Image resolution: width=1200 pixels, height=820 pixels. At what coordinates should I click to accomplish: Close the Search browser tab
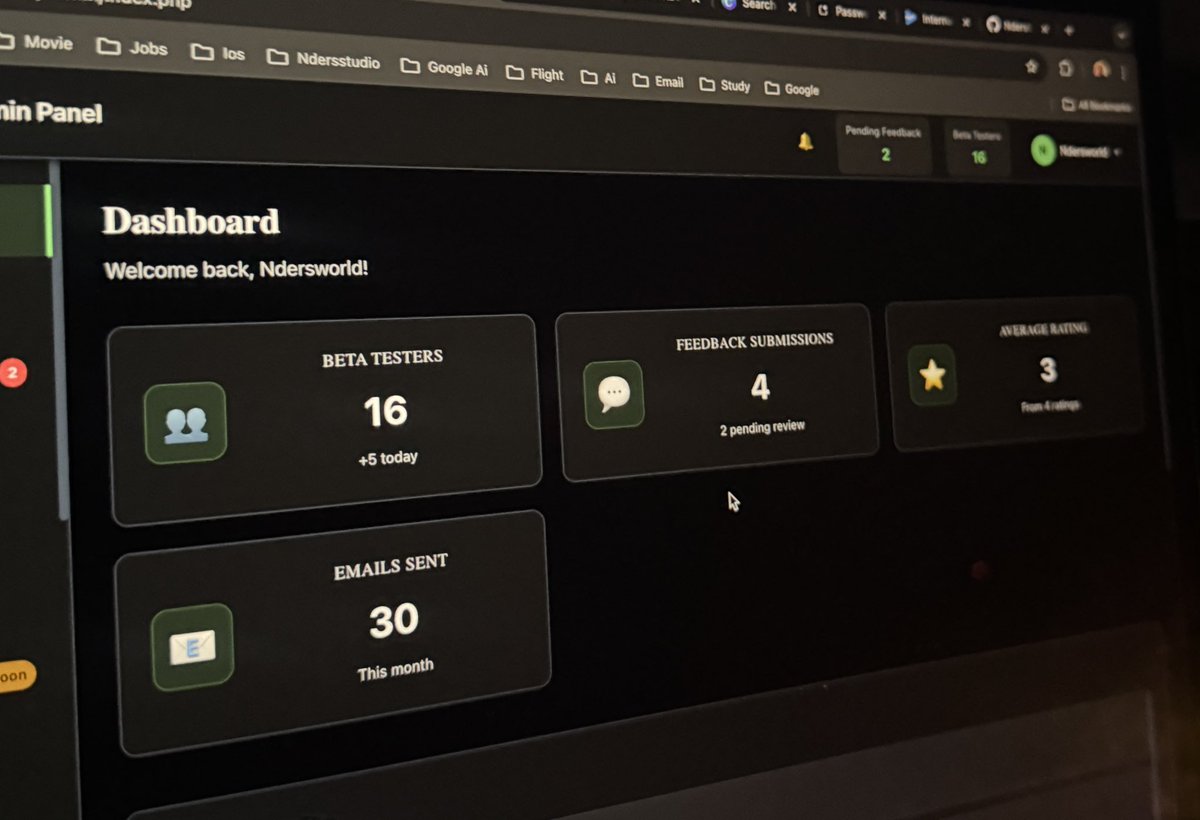point(792,7)
